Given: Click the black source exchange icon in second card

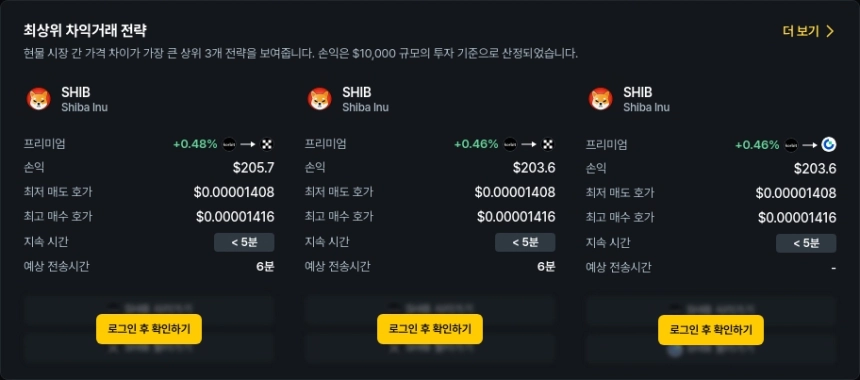Looking at the screenshot, I should click(510, 145).
